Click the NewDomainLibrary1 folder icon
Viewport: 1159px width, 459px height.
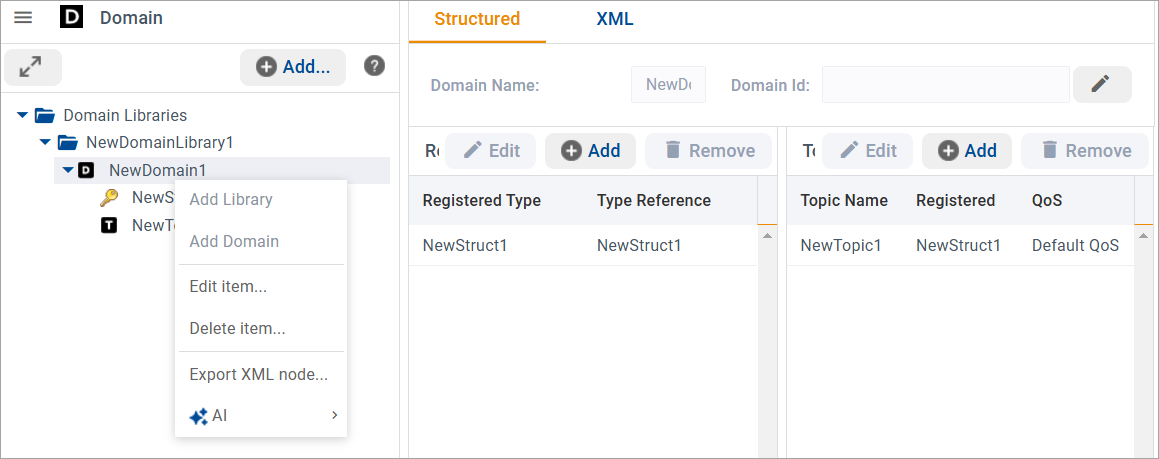click(x=66, y=143)
